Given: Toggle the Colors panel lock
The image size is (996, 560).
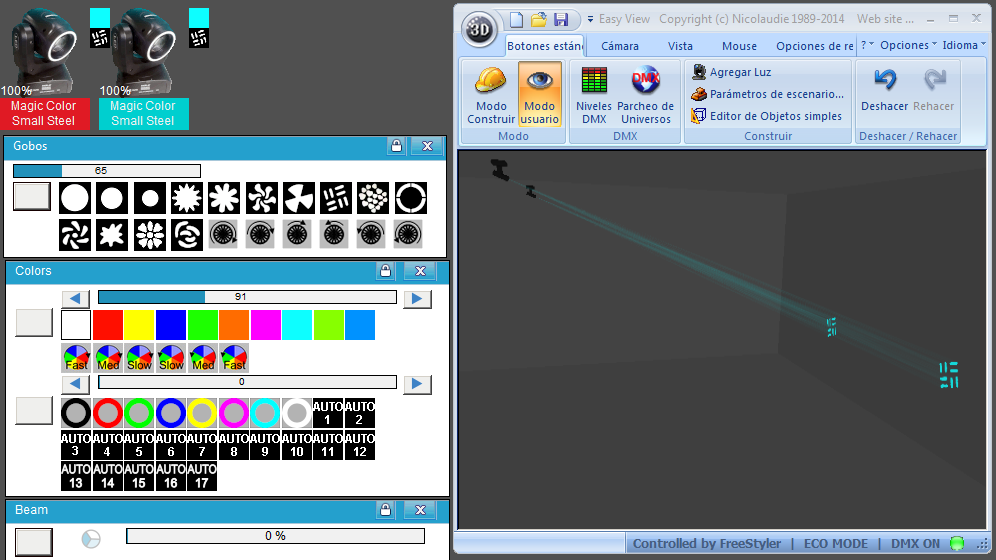Looking at the screenshot, I should tap(386, 271).
